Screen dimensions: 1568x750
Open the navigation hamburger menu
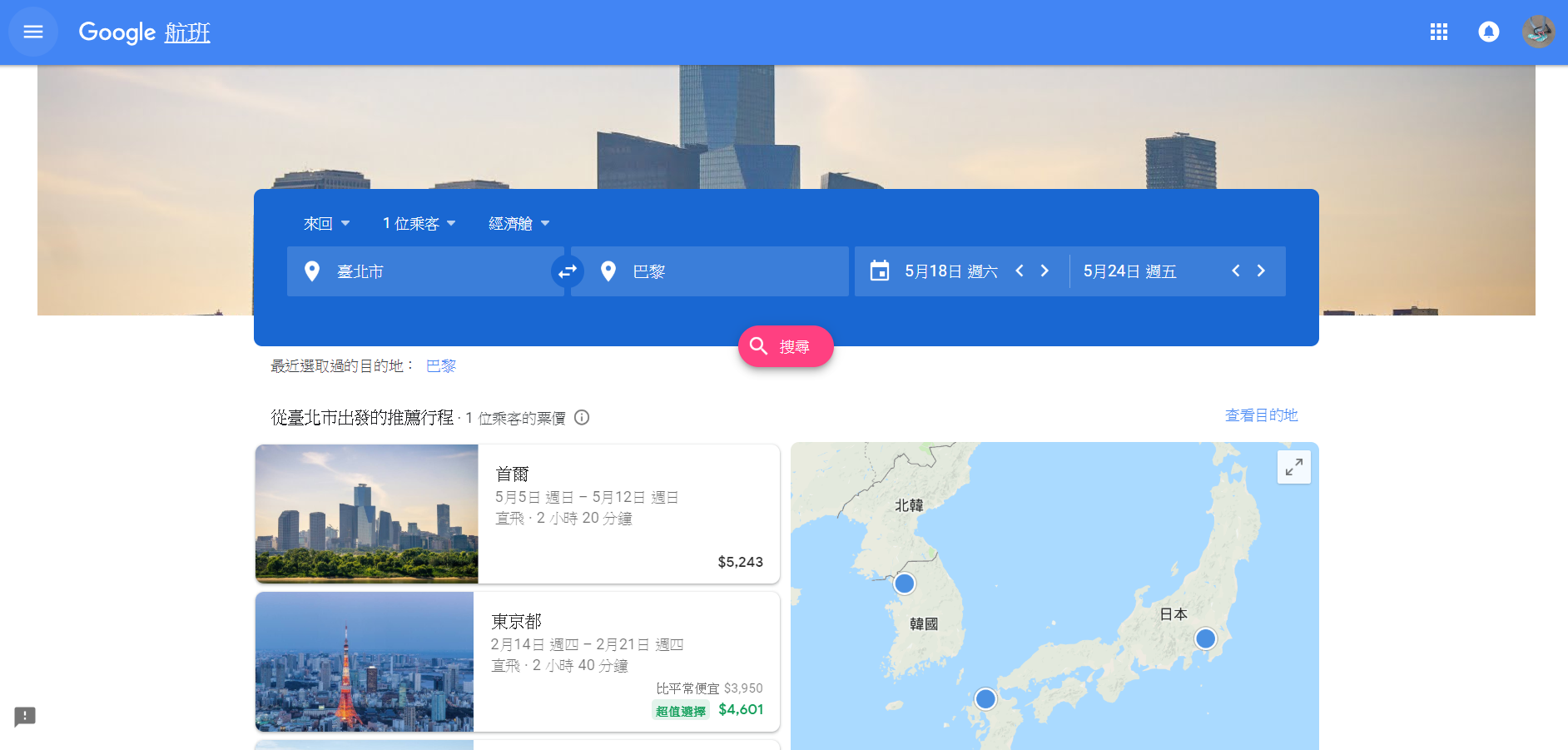pos(33,32)
